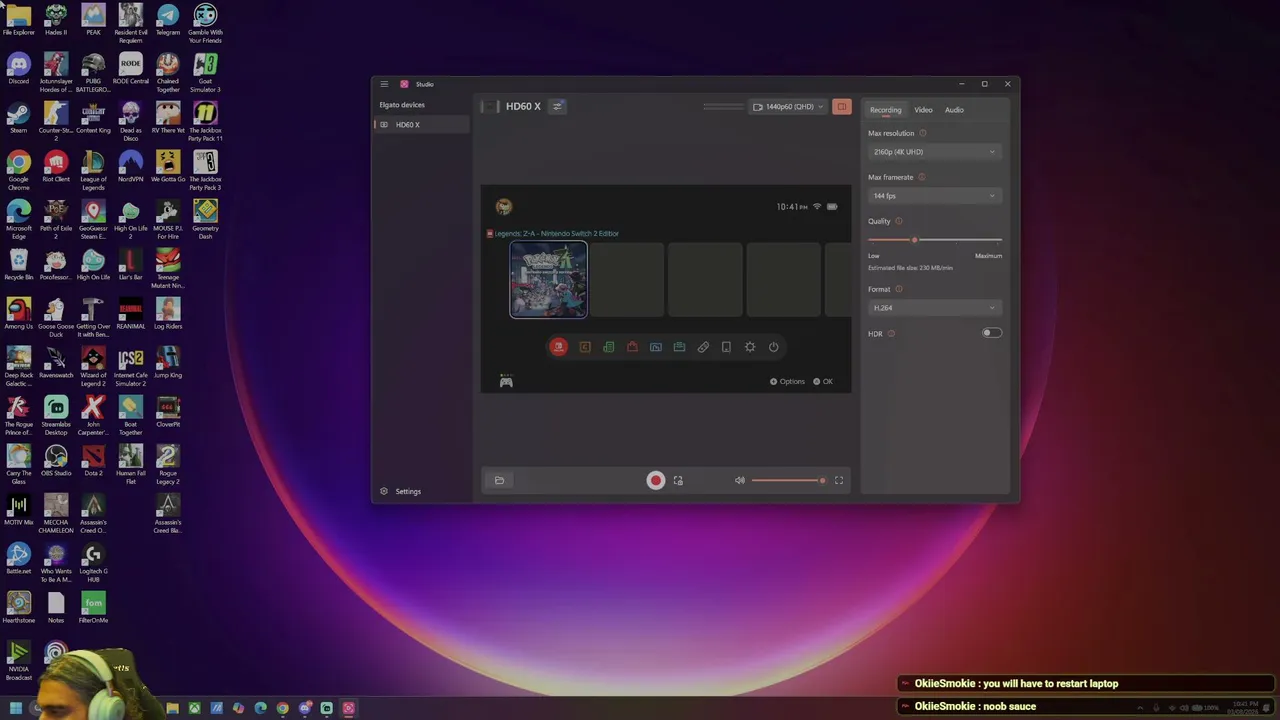Switch to the Audio tab
The height and width of the screenshot is (720, 1280).
click(x=954, y=110)
